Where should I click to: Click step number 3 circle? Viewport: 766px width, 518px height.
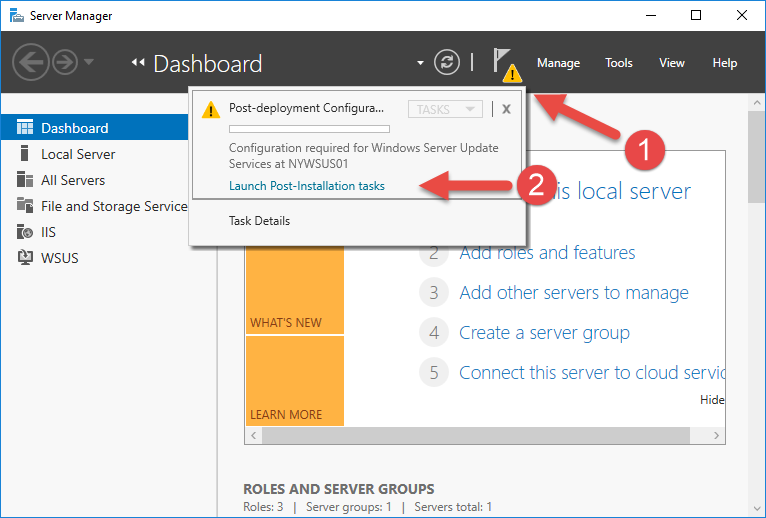[434, 292]
